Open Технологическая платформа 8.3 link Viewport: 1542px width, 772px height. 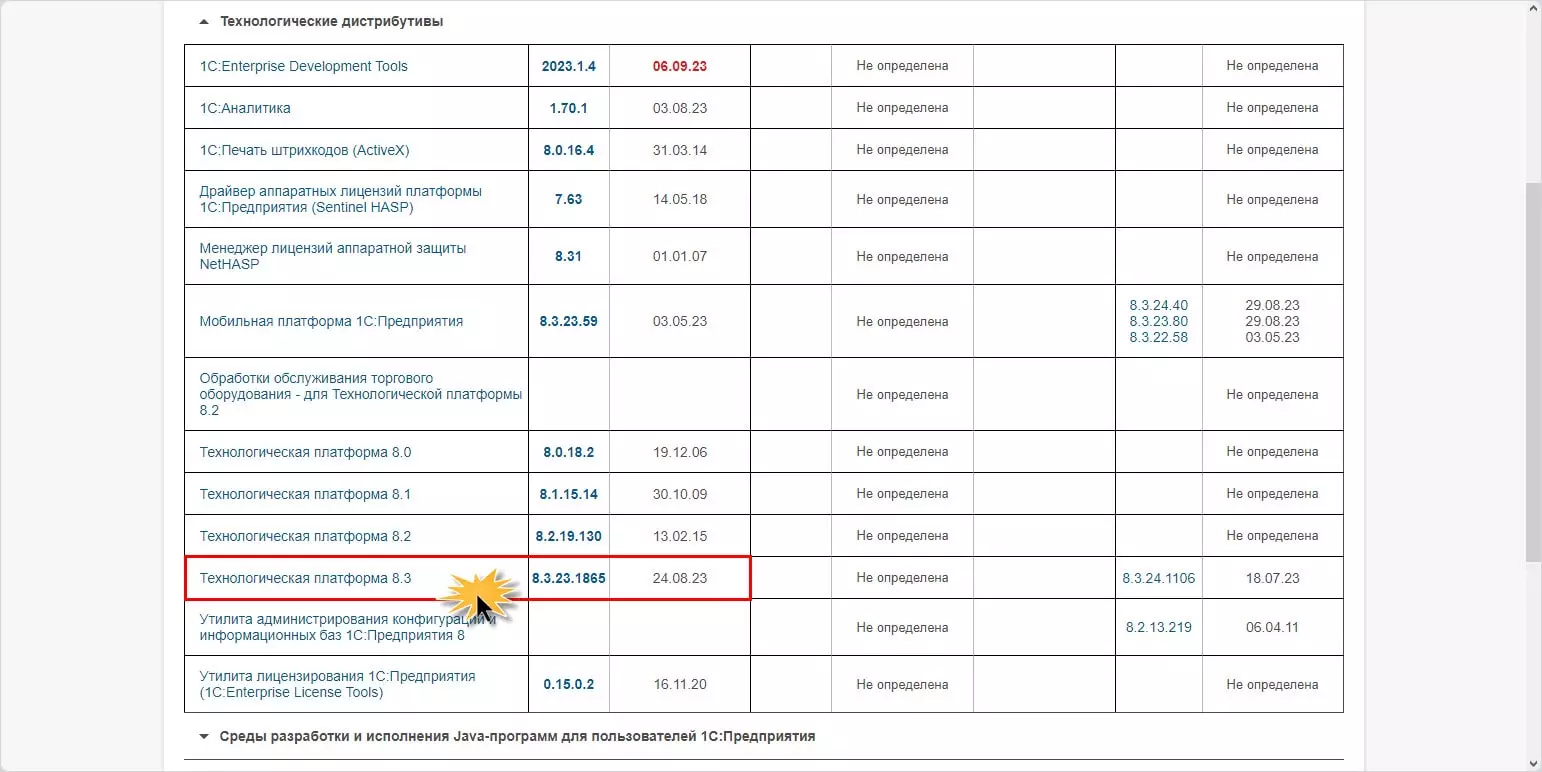tap(305, 578)
